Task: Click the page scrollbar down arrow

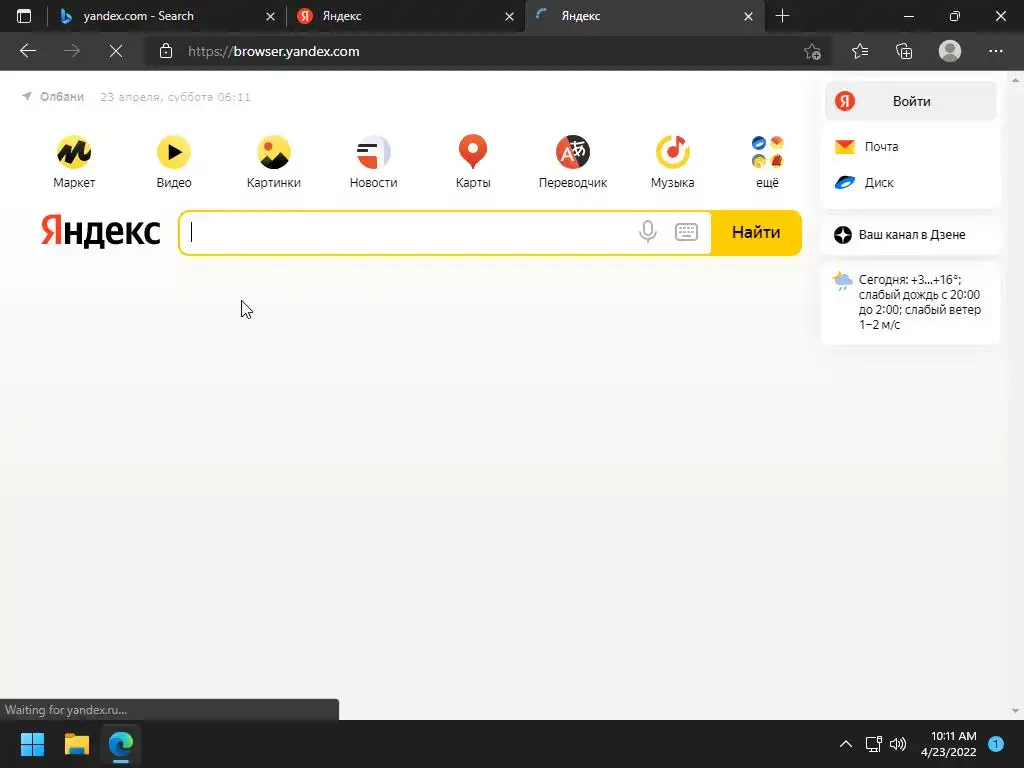Action: 1014,711
